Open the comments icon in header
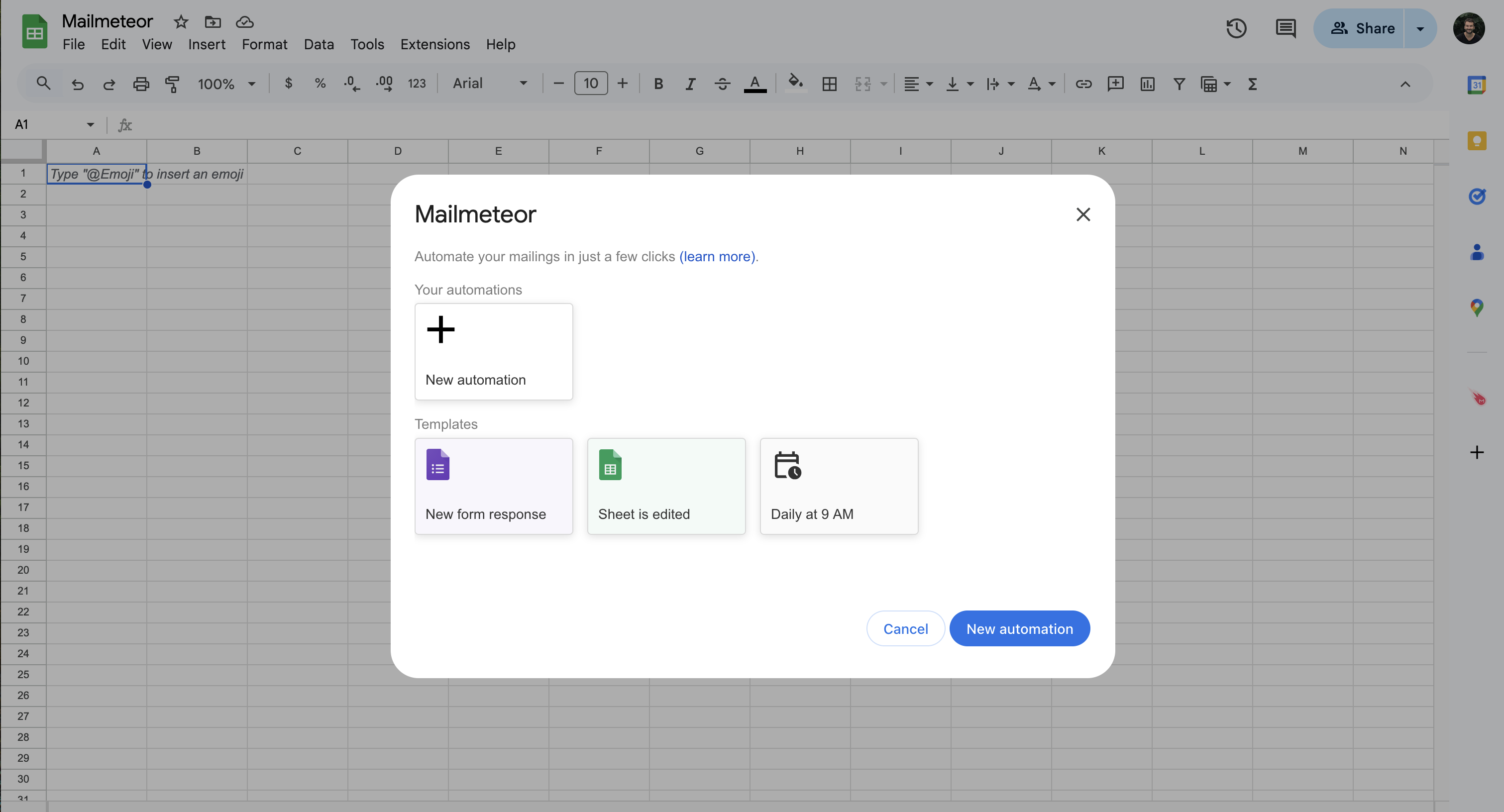The image size is (1504, 812). click(1285, 28)
